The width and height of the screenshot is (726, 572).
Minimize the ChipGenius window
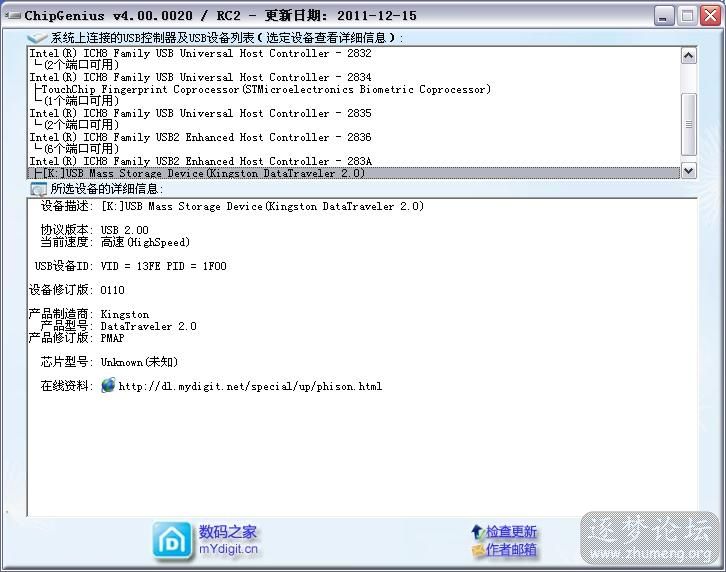coord(664,16)
